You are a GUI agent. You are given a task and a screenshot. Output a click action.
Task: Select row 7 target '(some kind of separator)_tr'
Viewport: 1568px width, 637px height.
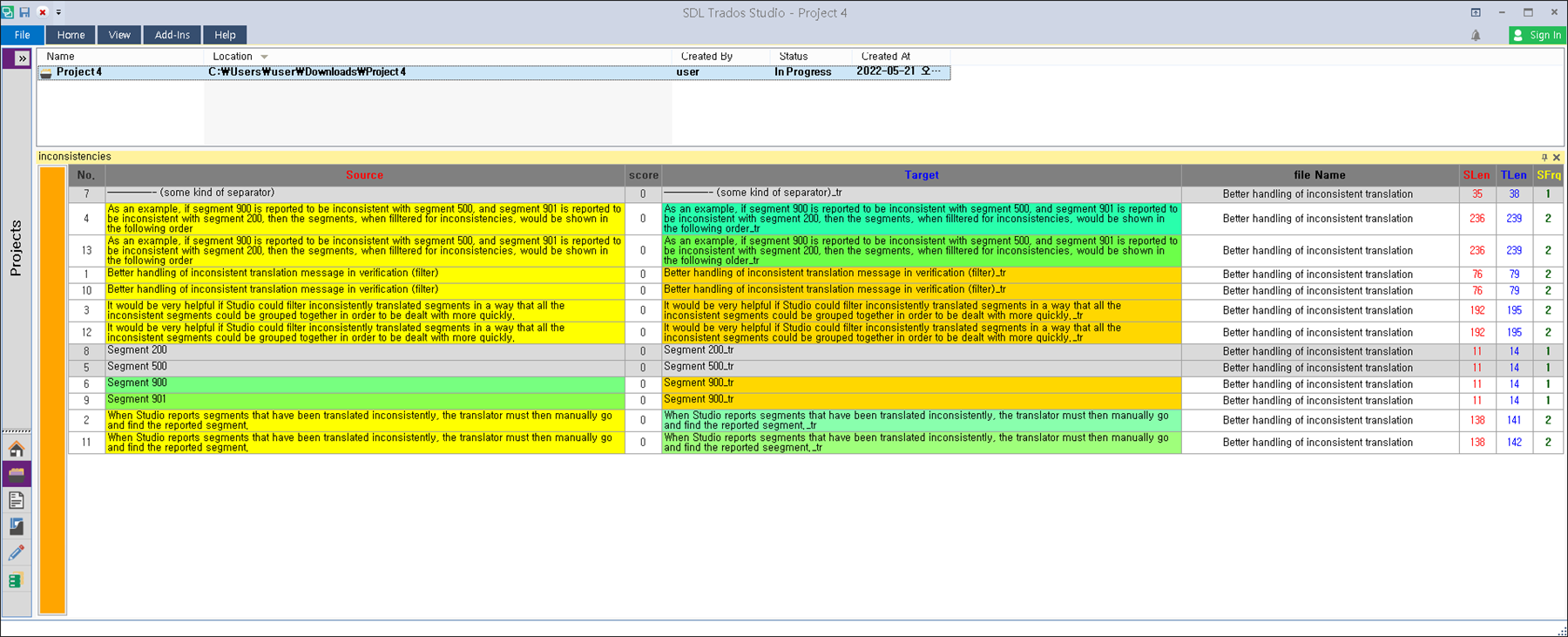point(922,193)
